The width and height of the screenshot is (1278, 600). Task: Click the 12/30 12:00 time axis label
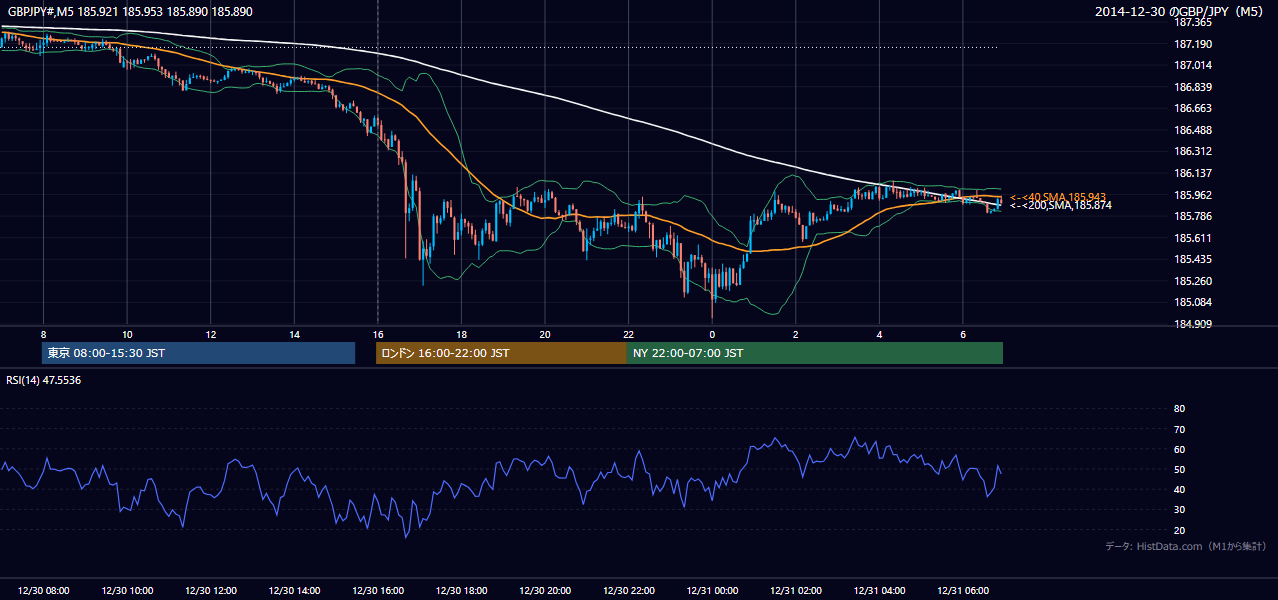[x=210, y=591]
